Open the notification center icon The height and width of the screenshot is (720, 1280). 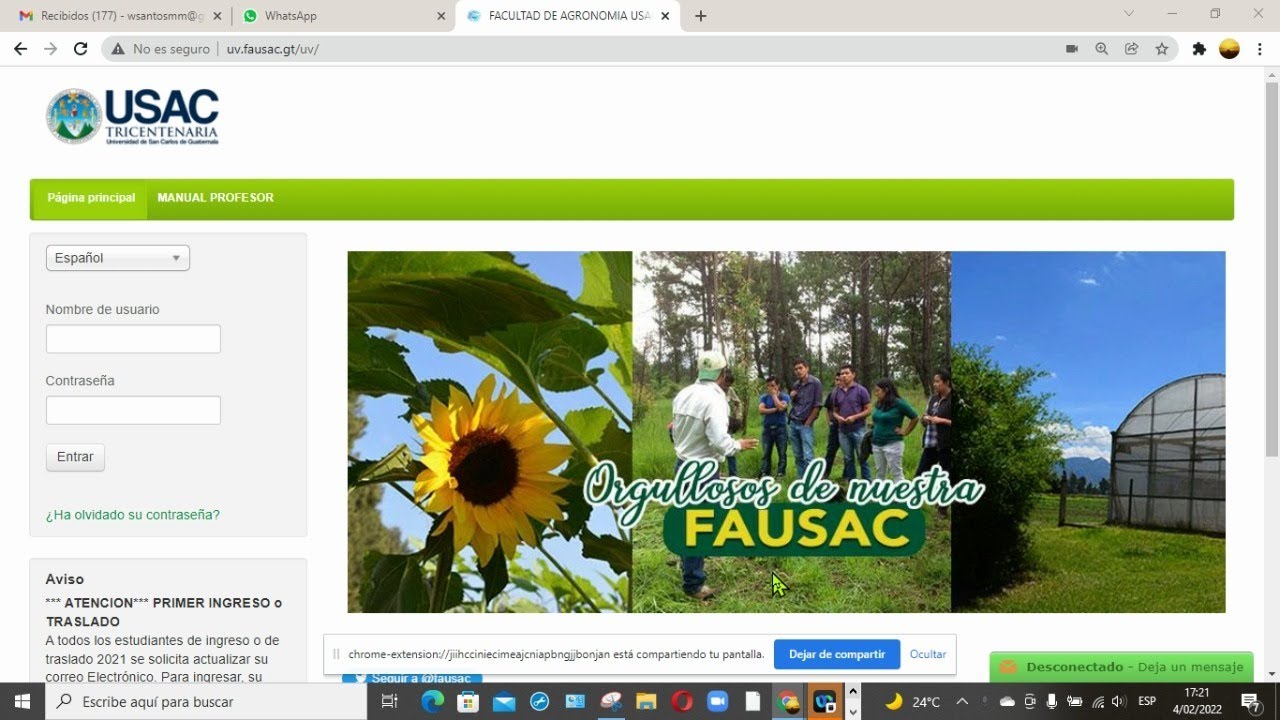pyautogui.click(x=1250, y=701)
